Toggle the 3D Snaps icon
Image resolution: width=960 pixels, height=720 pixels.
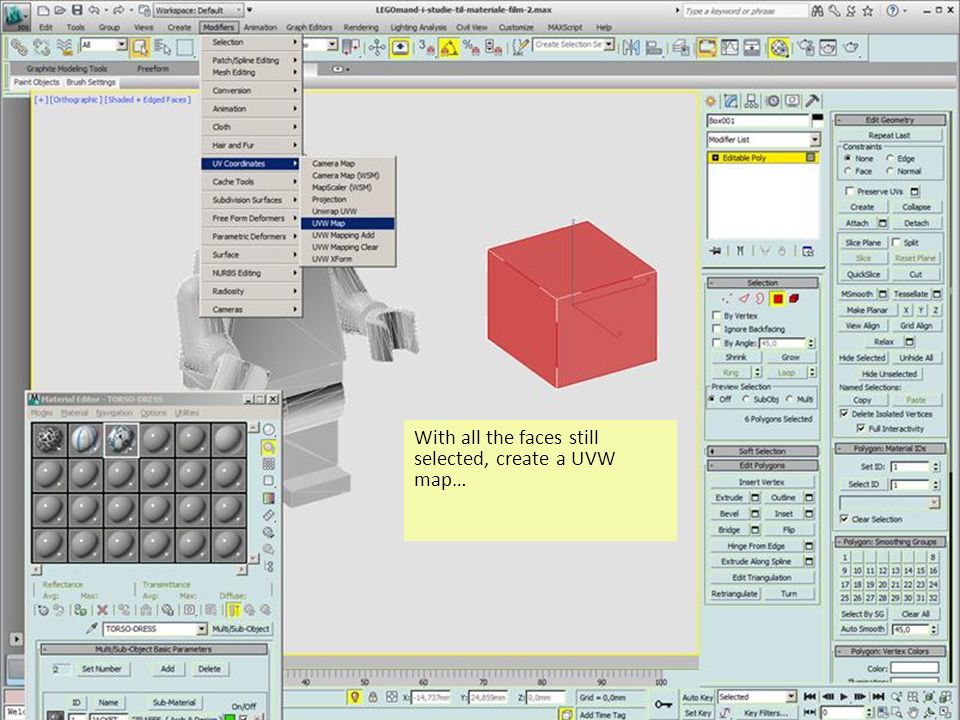point(427,47)
